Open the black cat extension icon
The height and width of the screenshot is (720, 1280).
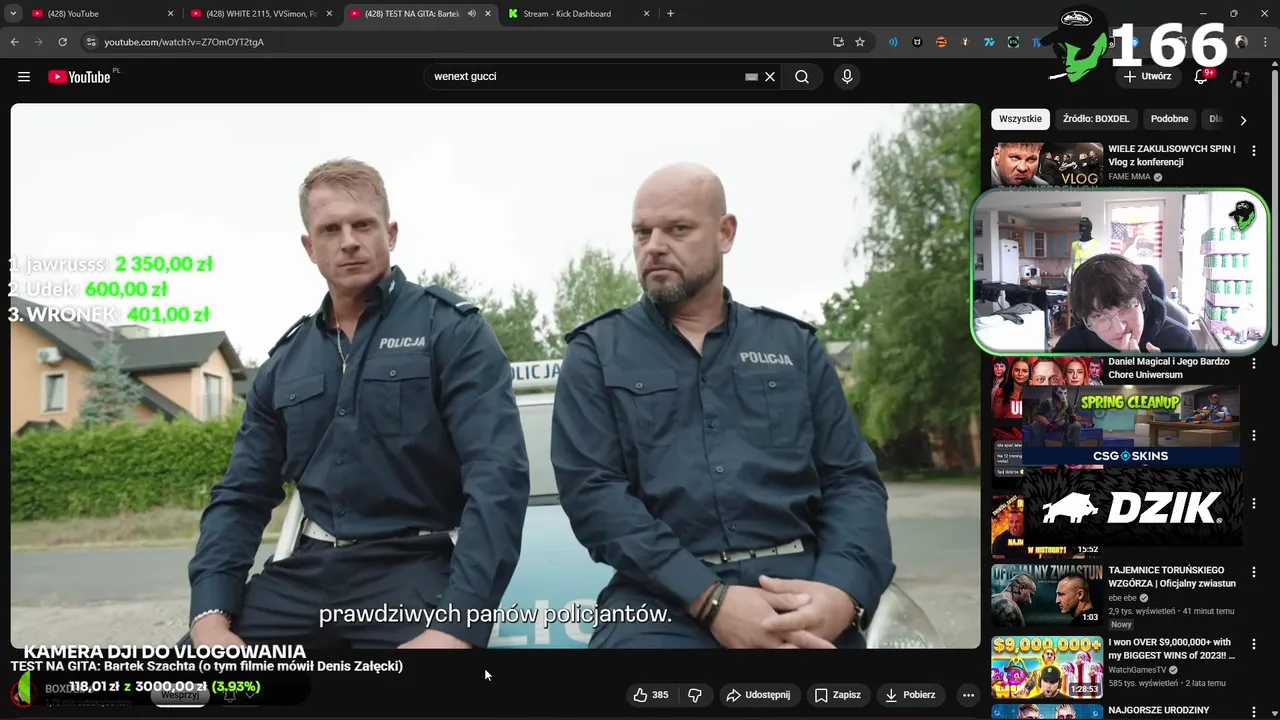point(917,42)
